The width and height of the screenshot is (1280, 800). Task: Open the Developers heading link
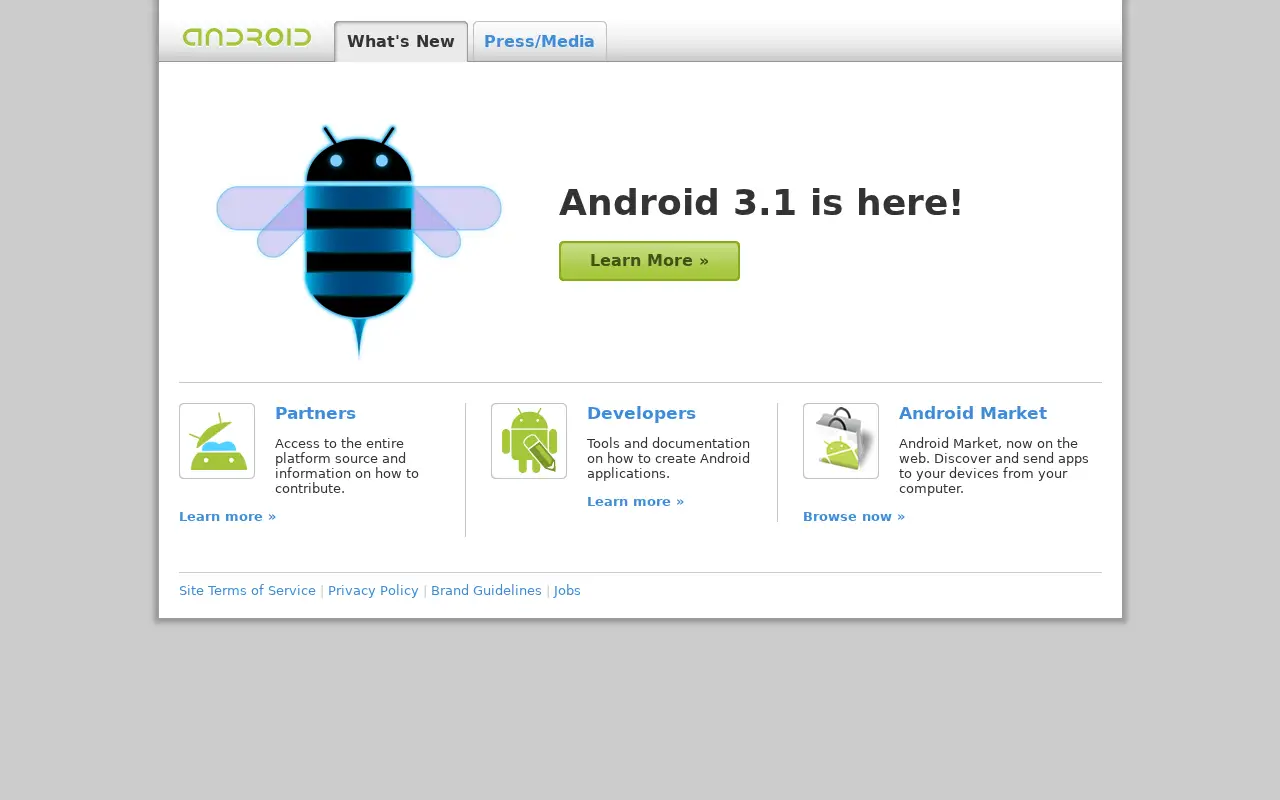(x=641, y=413)
